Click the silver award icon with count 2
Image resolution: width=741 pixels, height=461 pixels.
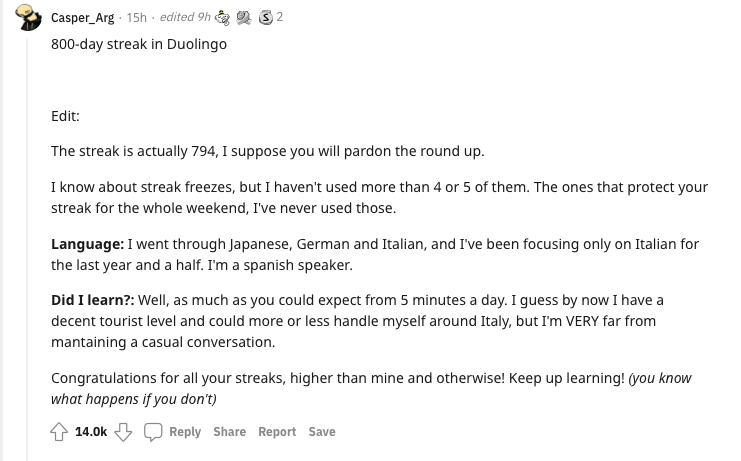(264, 17)
